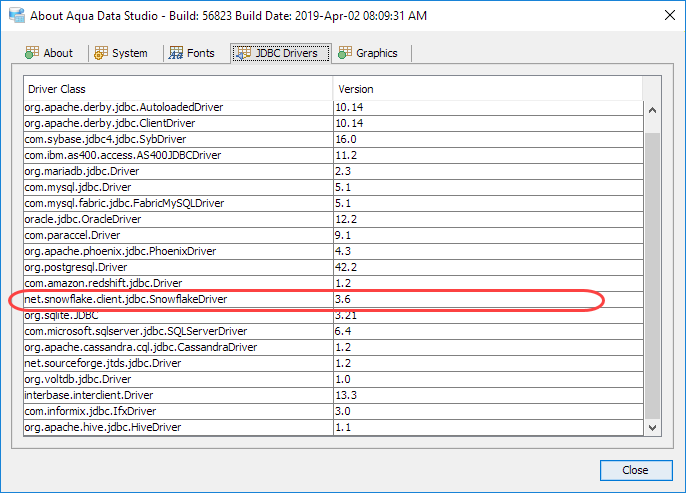This screenshot has height=493, width=686.
Task: Select the JDBC Drivers tab
Action: click(x=281, y=53)
